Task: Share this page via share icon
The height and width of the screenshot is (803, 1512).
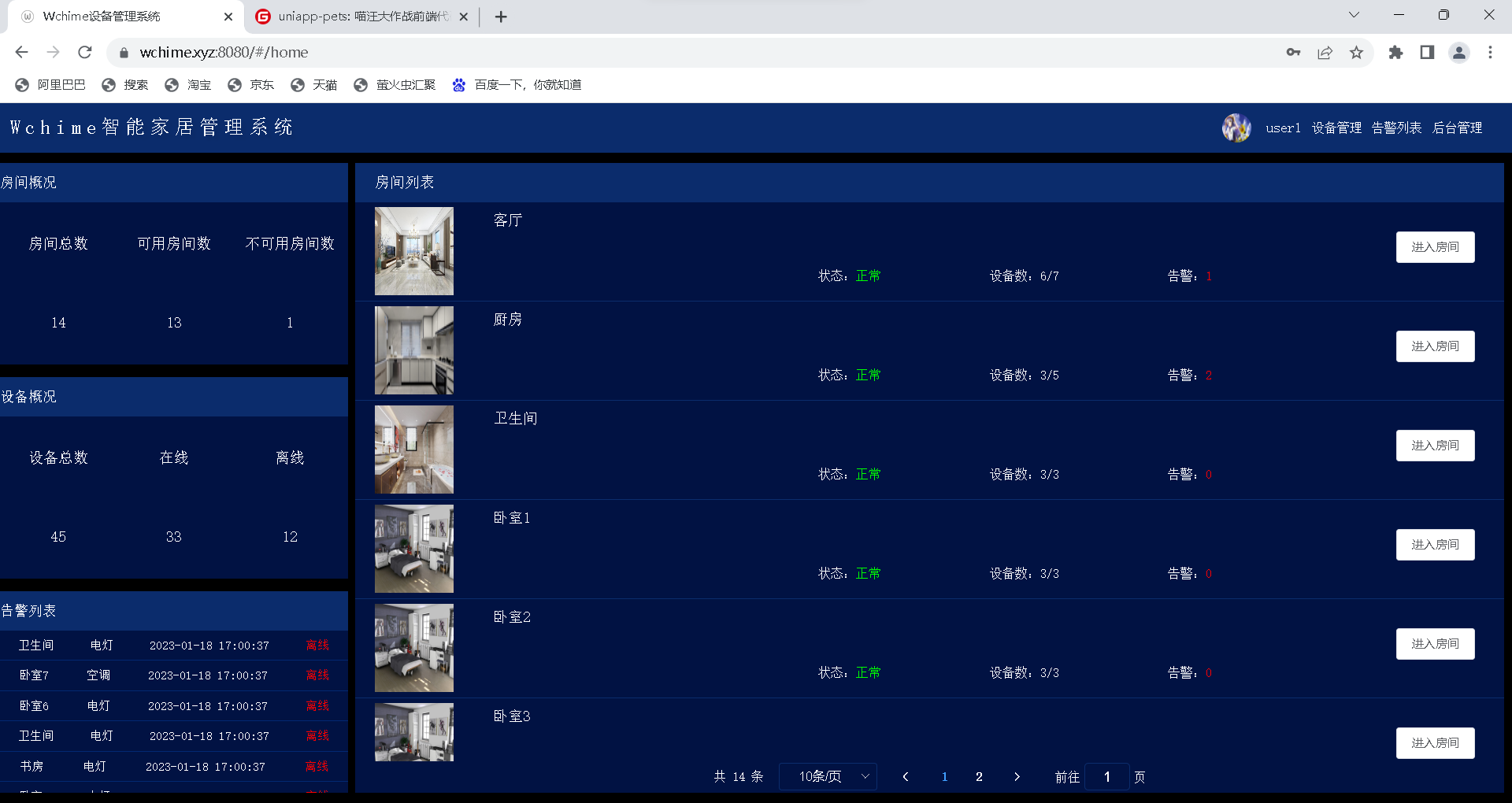Action: click(x=1325, y=52)
